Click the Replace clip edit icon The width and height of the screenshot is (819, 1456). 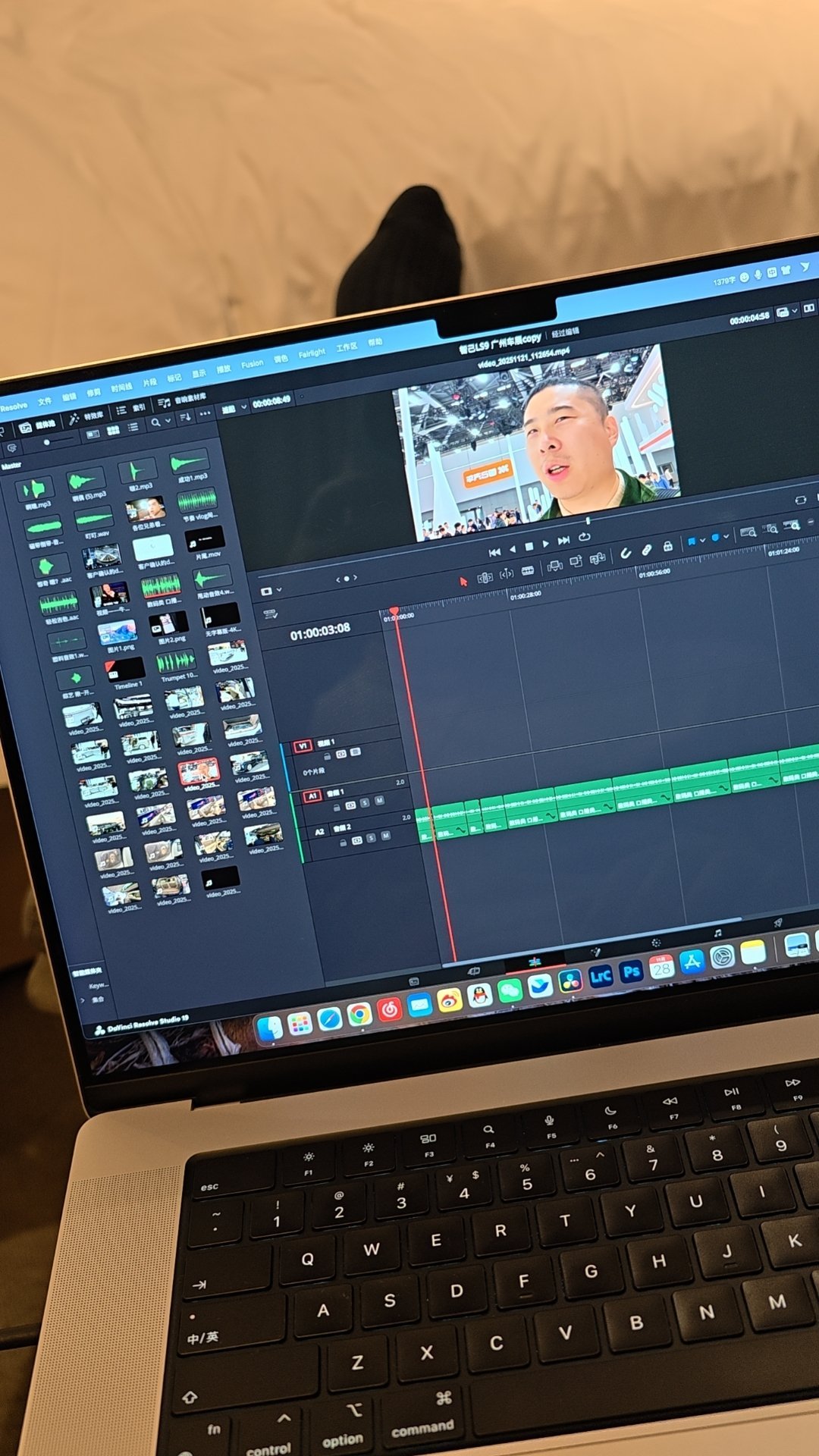click(598, 558)
